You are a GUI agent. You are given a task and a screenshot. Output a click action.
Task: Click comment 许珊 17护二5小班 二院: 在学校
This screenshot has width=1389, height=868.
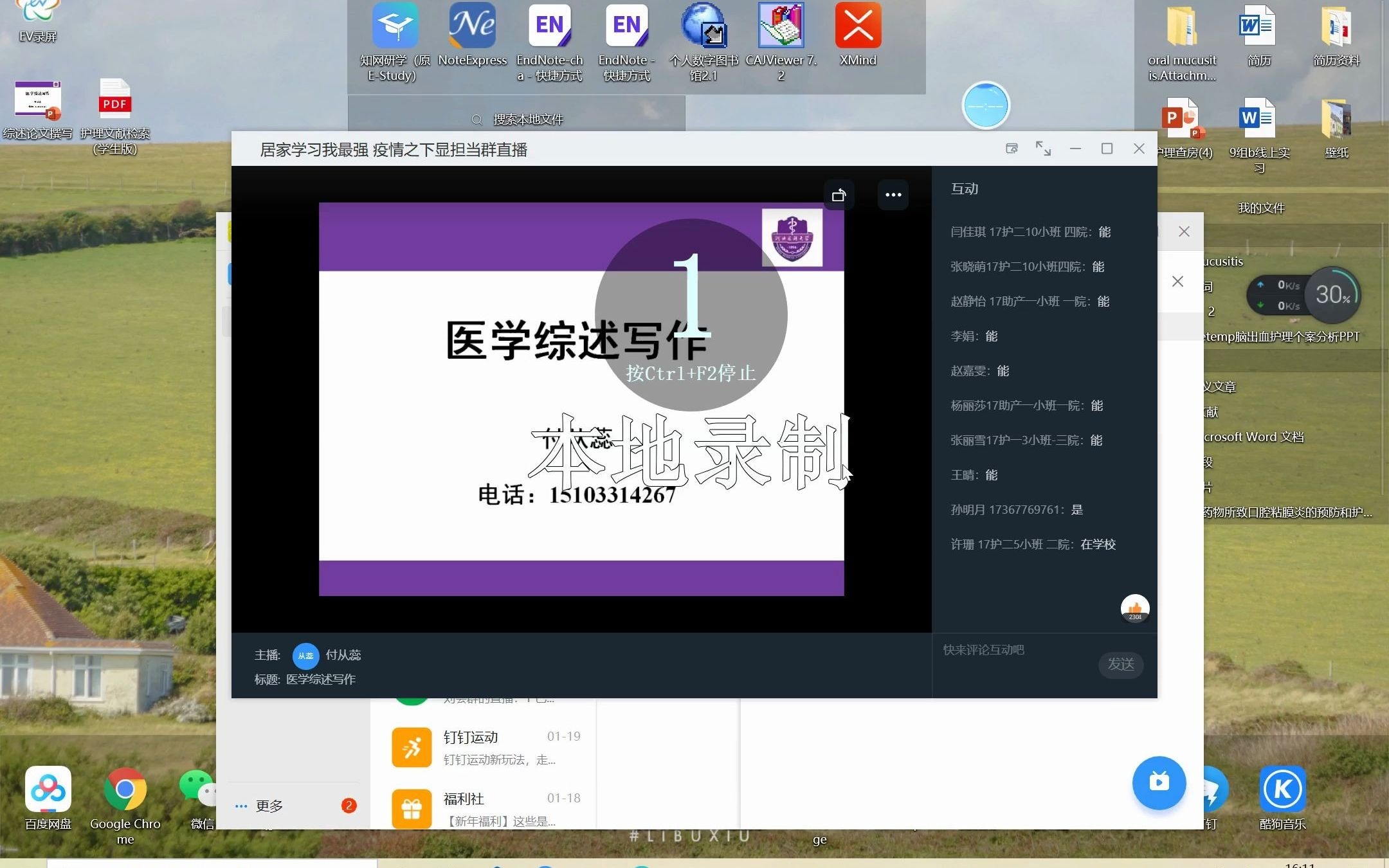(x=1033, y=545)
